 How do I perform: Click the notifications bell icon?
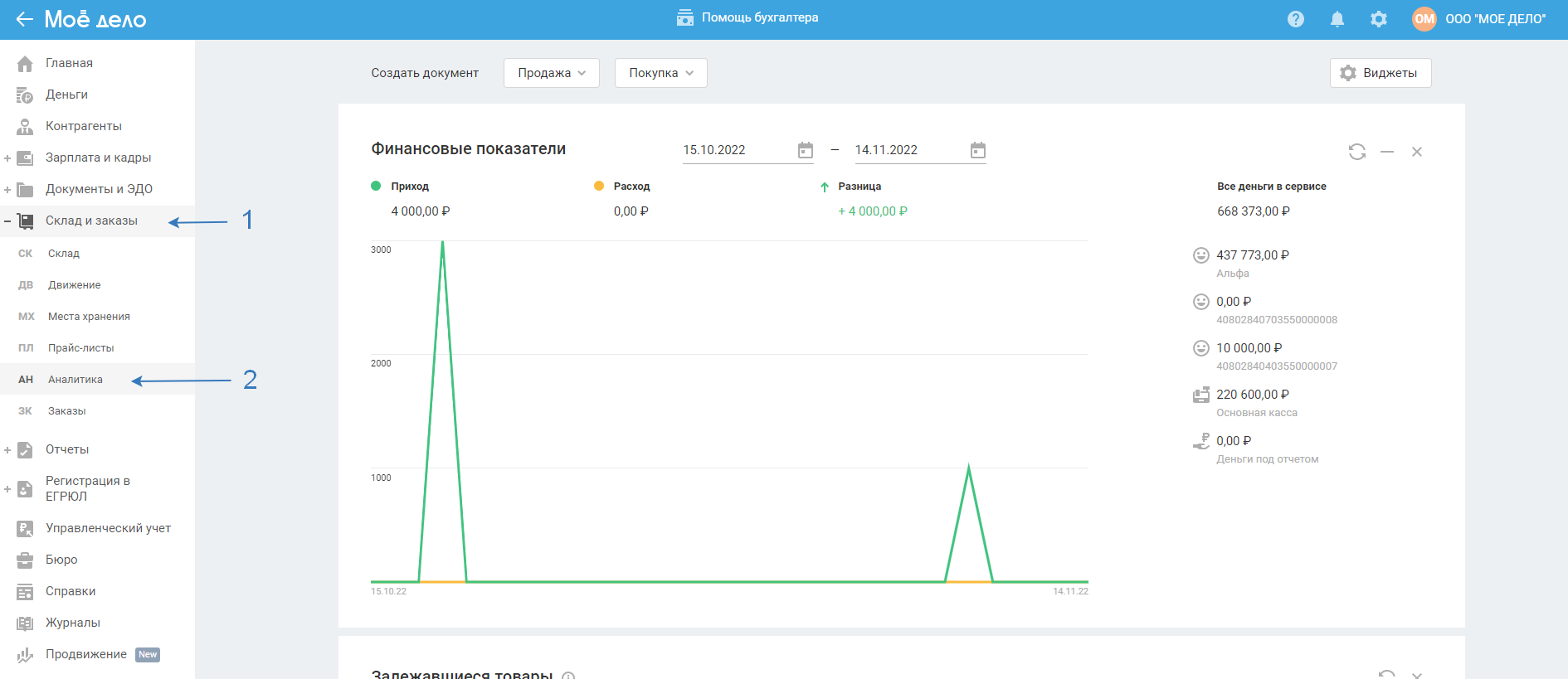pos(1337,19)
